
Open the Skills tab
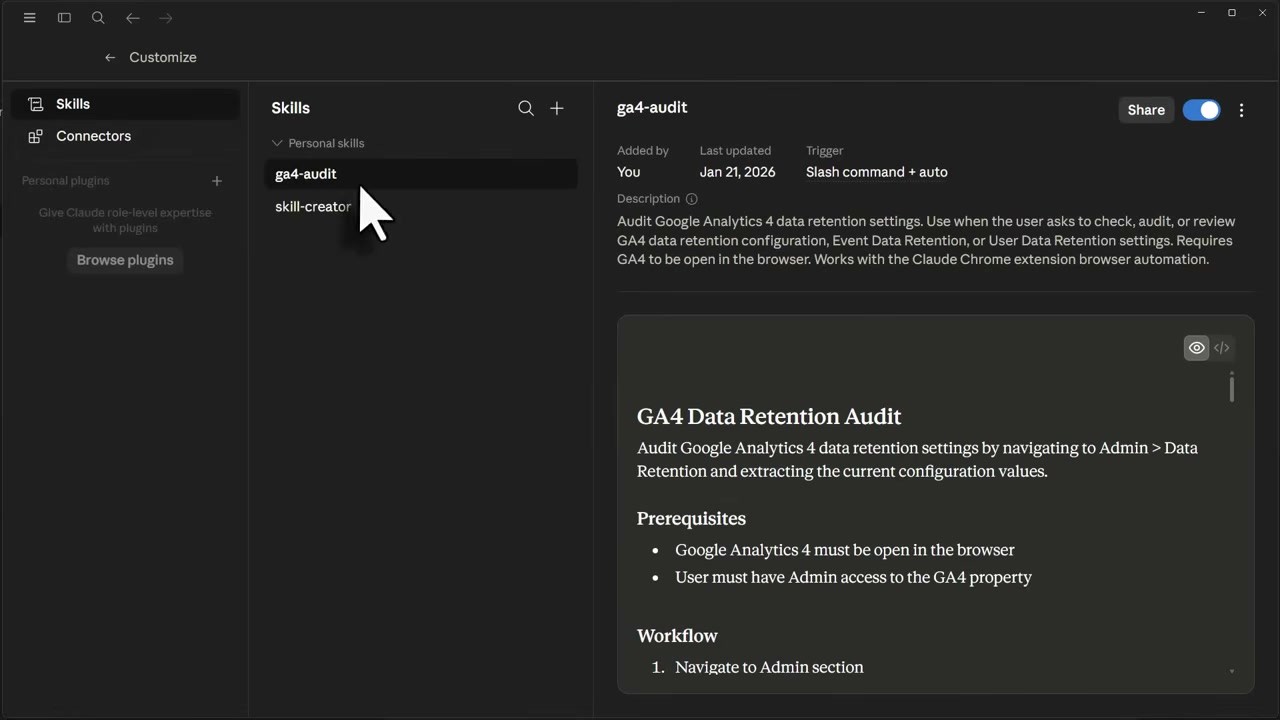(x=125, y=104)
